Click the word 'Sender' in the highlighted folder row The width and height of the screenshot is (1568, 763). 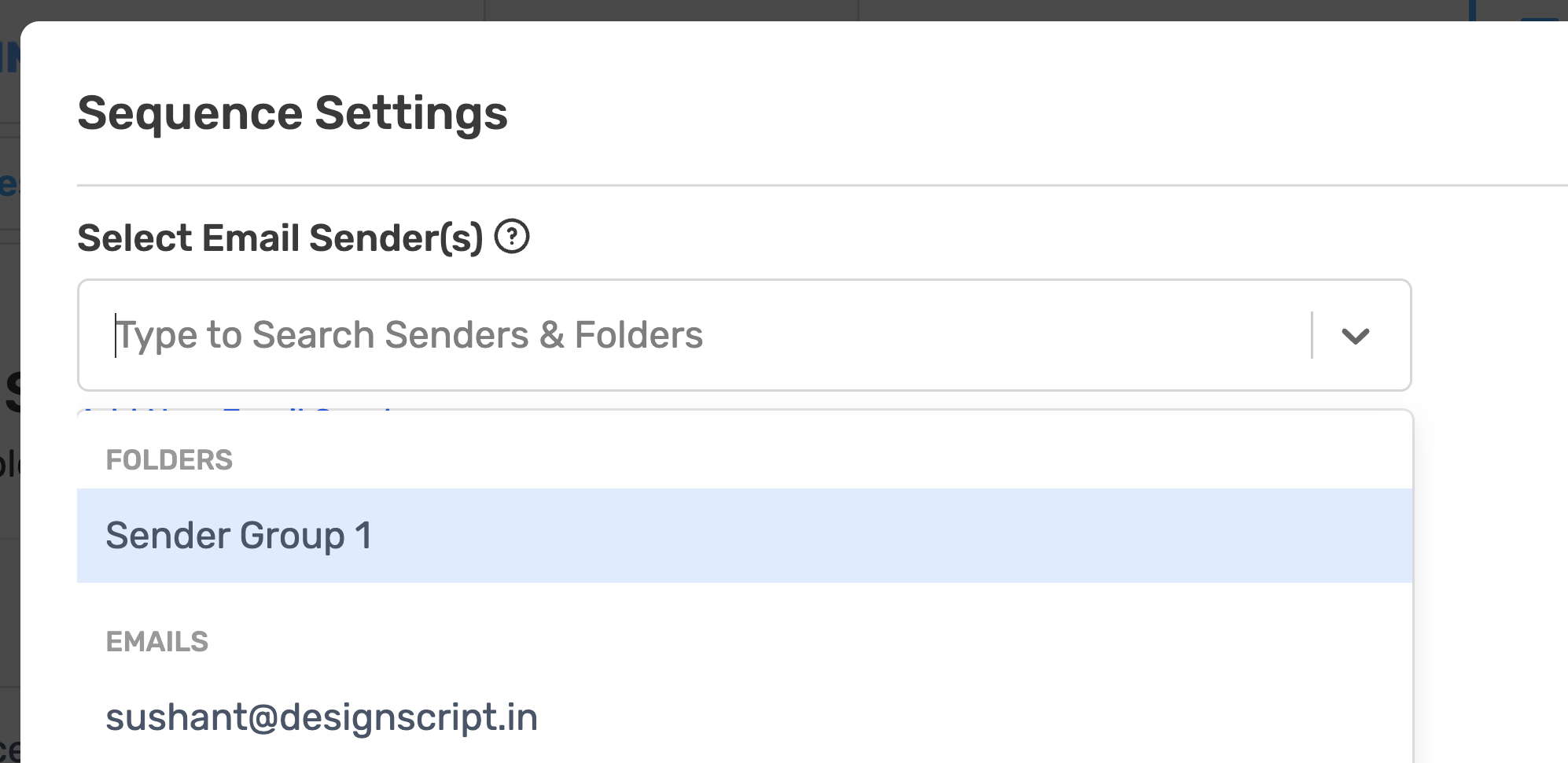point(167,536)
